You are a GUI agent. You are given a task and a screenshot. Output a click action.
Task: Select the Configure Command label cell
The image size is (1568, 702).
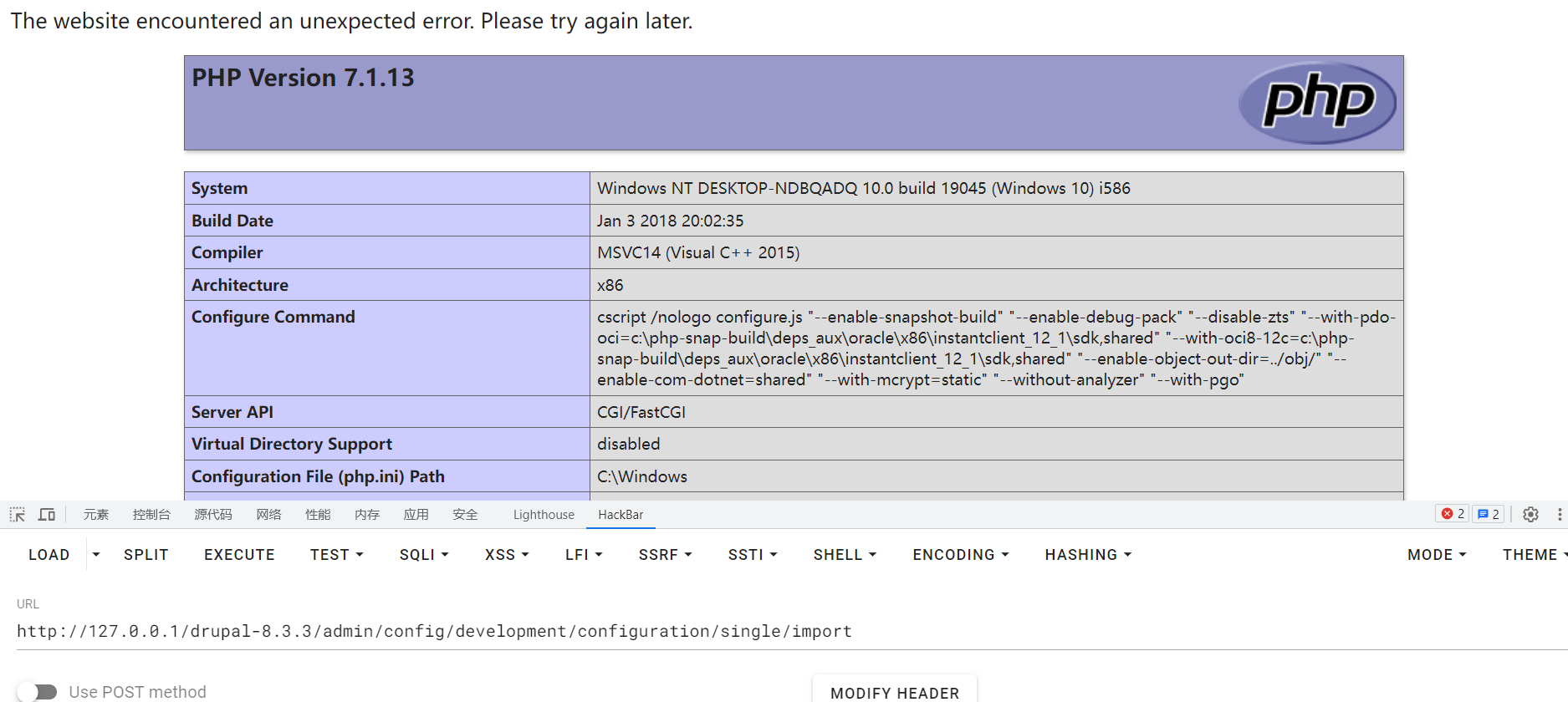point(387,348)
